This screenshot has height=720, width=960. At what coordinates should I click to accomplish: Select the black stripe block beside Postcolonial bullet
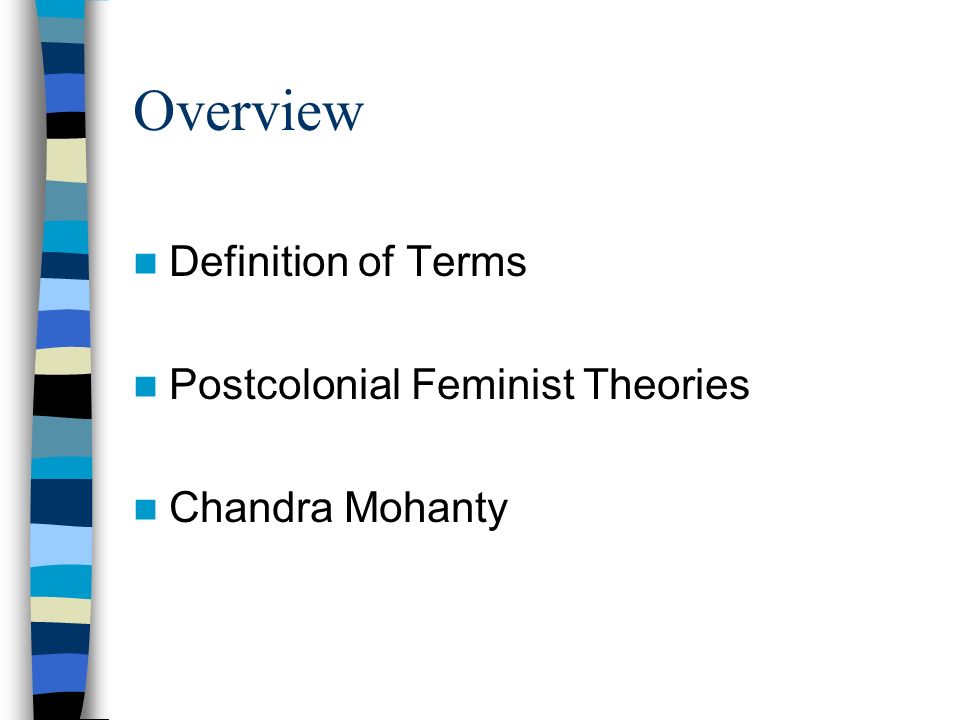coord(62,396)
